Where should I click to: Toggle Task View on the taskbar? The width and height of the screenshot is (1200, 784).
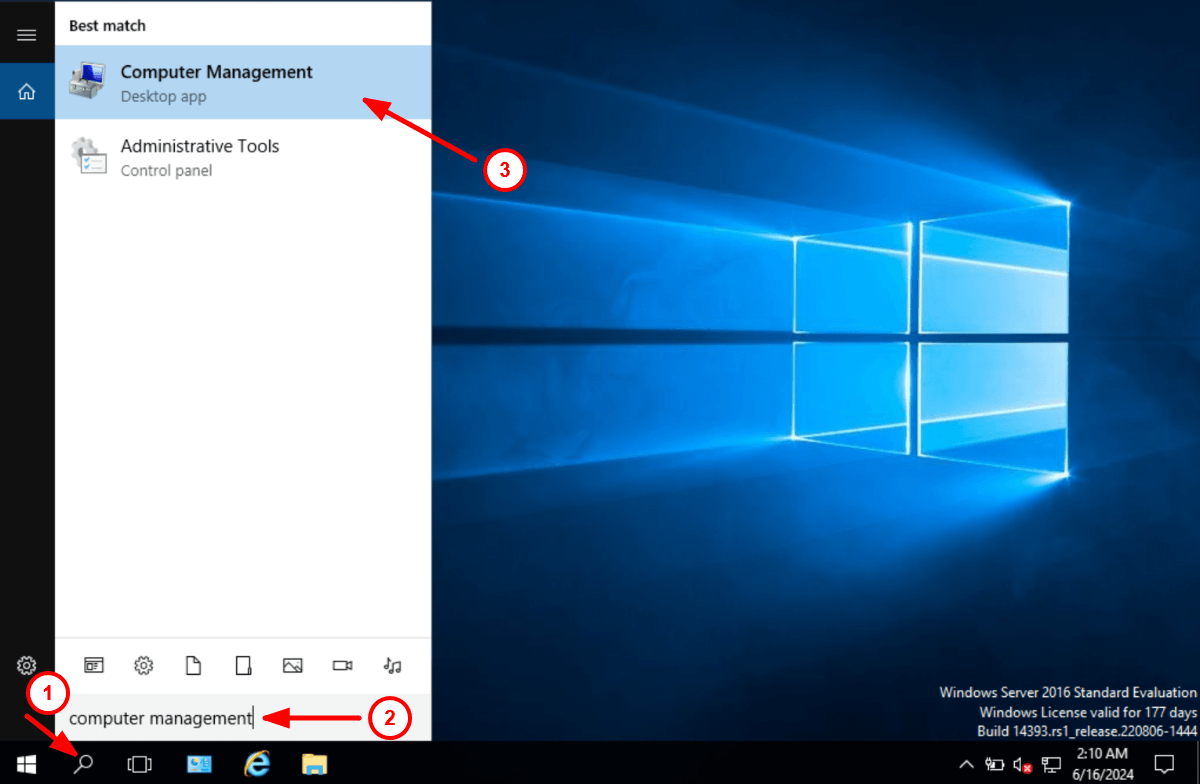tap(140, 764)
